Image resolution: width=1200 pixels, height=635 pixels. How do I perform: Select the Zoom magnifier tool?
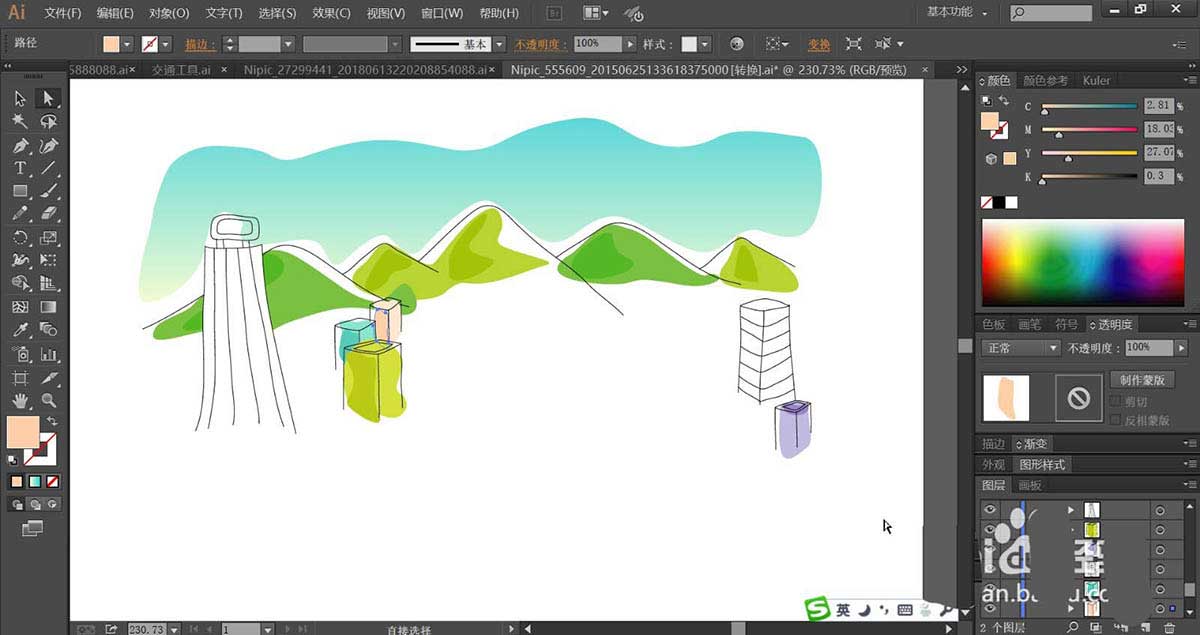(x=48, y=400)
